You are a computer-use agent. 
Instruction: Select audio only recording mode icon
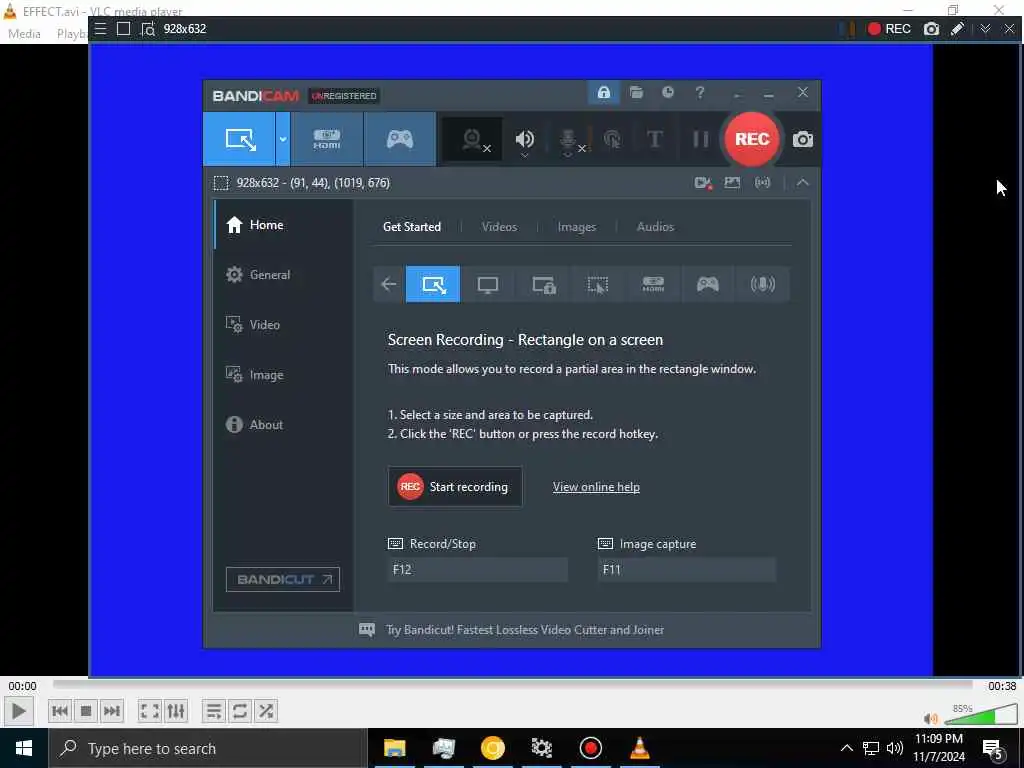762,284
